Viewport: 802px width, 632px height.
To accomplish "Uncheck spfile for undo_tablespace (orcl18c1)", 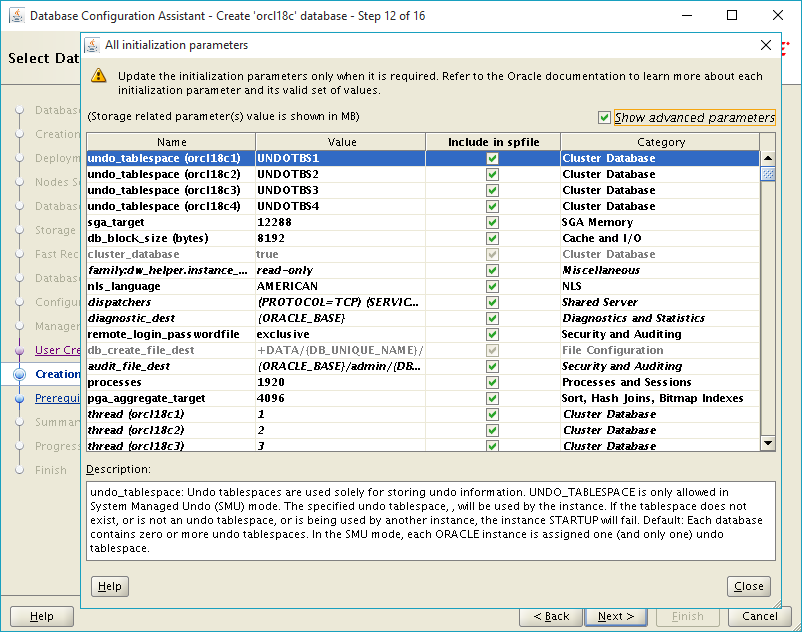I will (x=493, y=159).
